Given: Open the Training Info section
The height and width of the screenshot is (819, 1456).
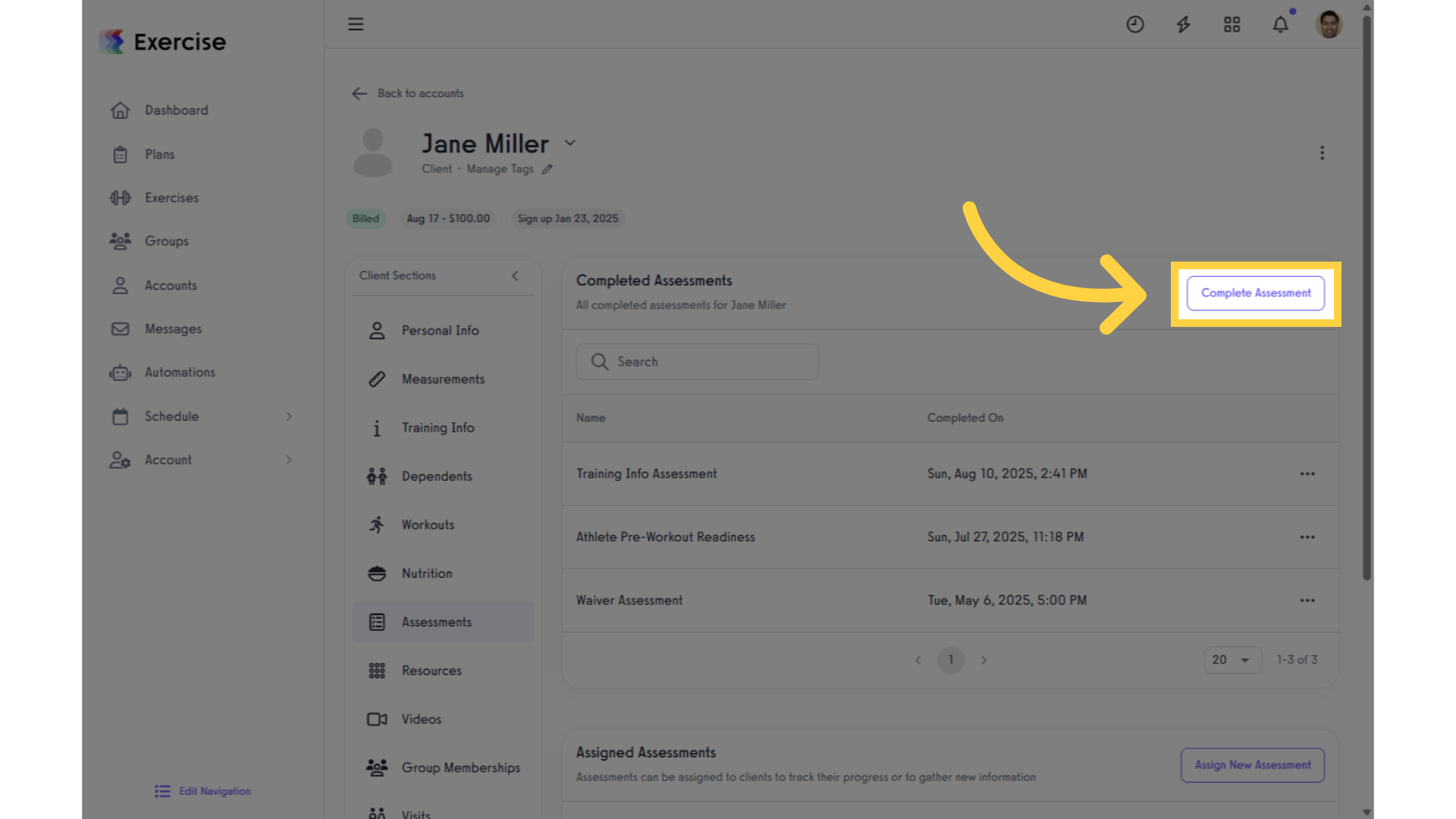Looking at the screenshot, I should point(443,428).
